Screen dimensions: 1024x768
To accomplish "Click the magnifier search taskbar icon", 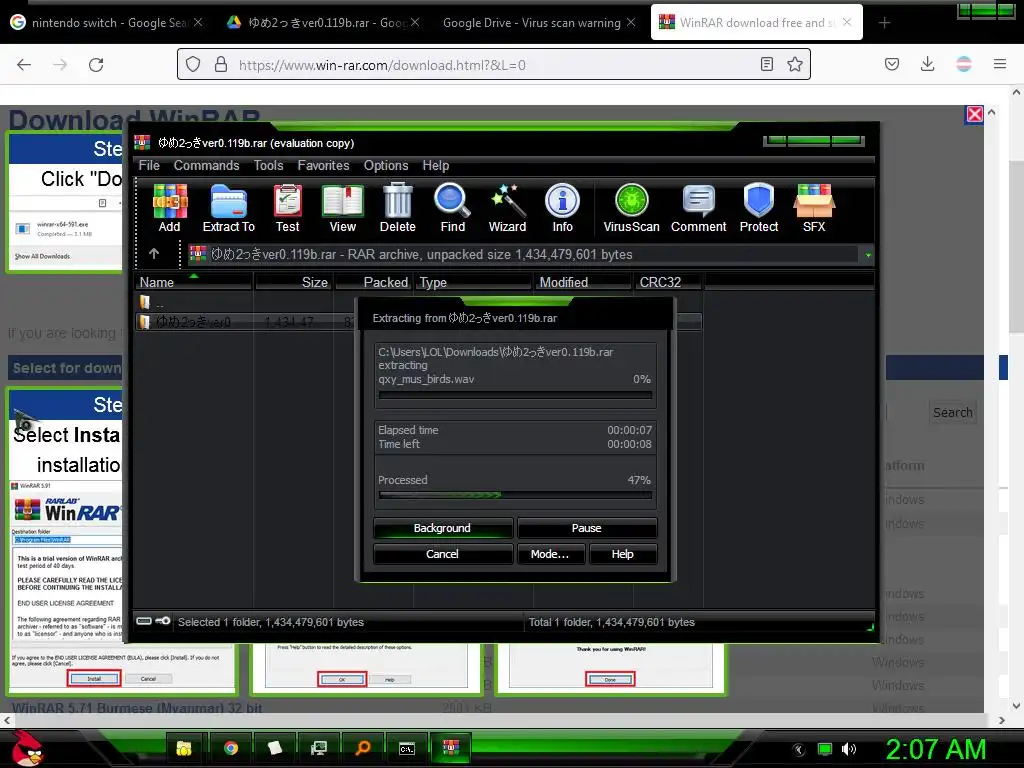I will click(362, 748).
